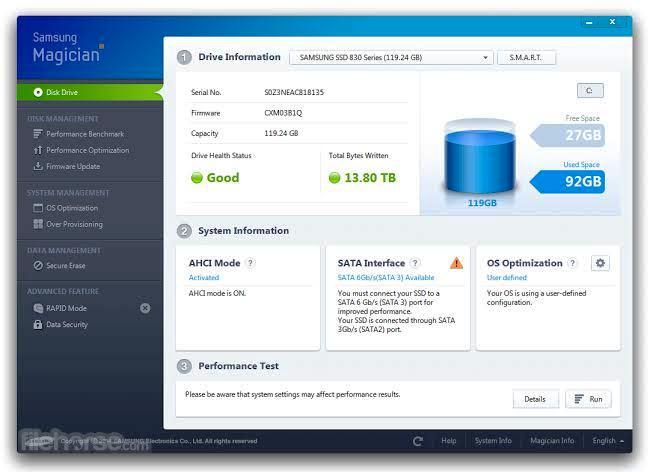Click the Performance Optimization arrow icon
Screen dimensions: 650x472
38,150
